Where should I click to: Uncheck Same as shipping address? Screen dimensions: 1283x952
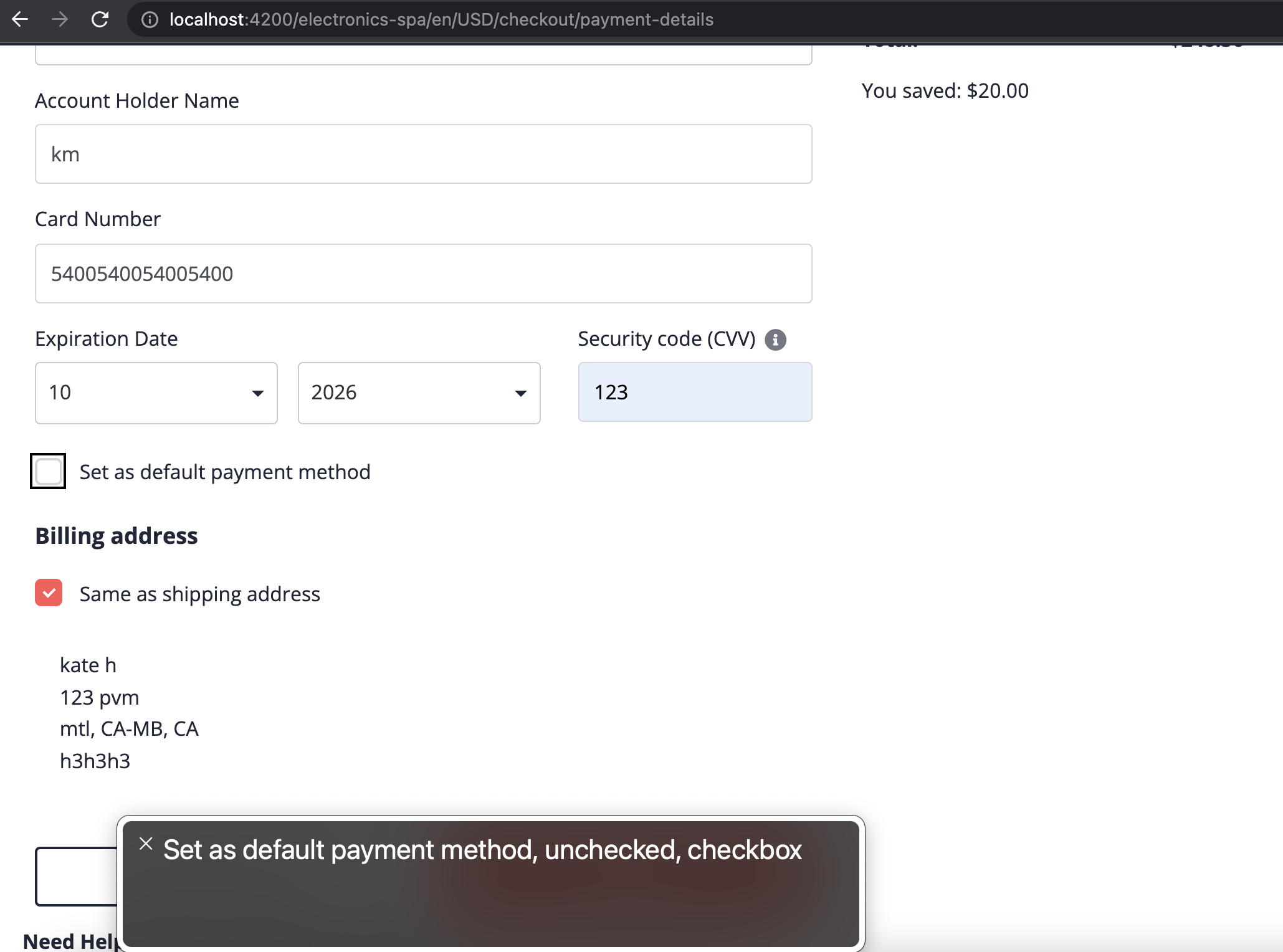[x=48, y=593]
